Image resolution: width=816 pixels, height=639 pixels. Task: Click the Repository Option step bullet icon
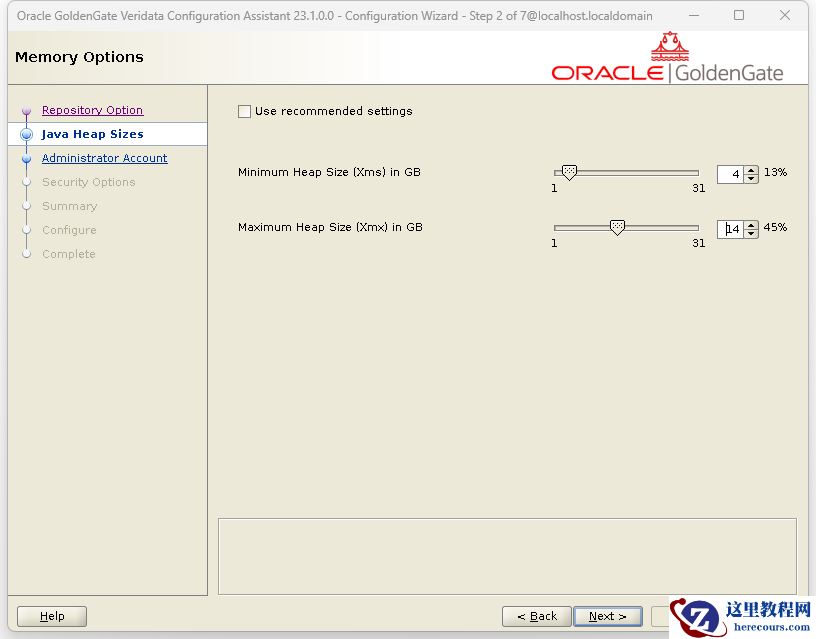[x=27, y=110]
